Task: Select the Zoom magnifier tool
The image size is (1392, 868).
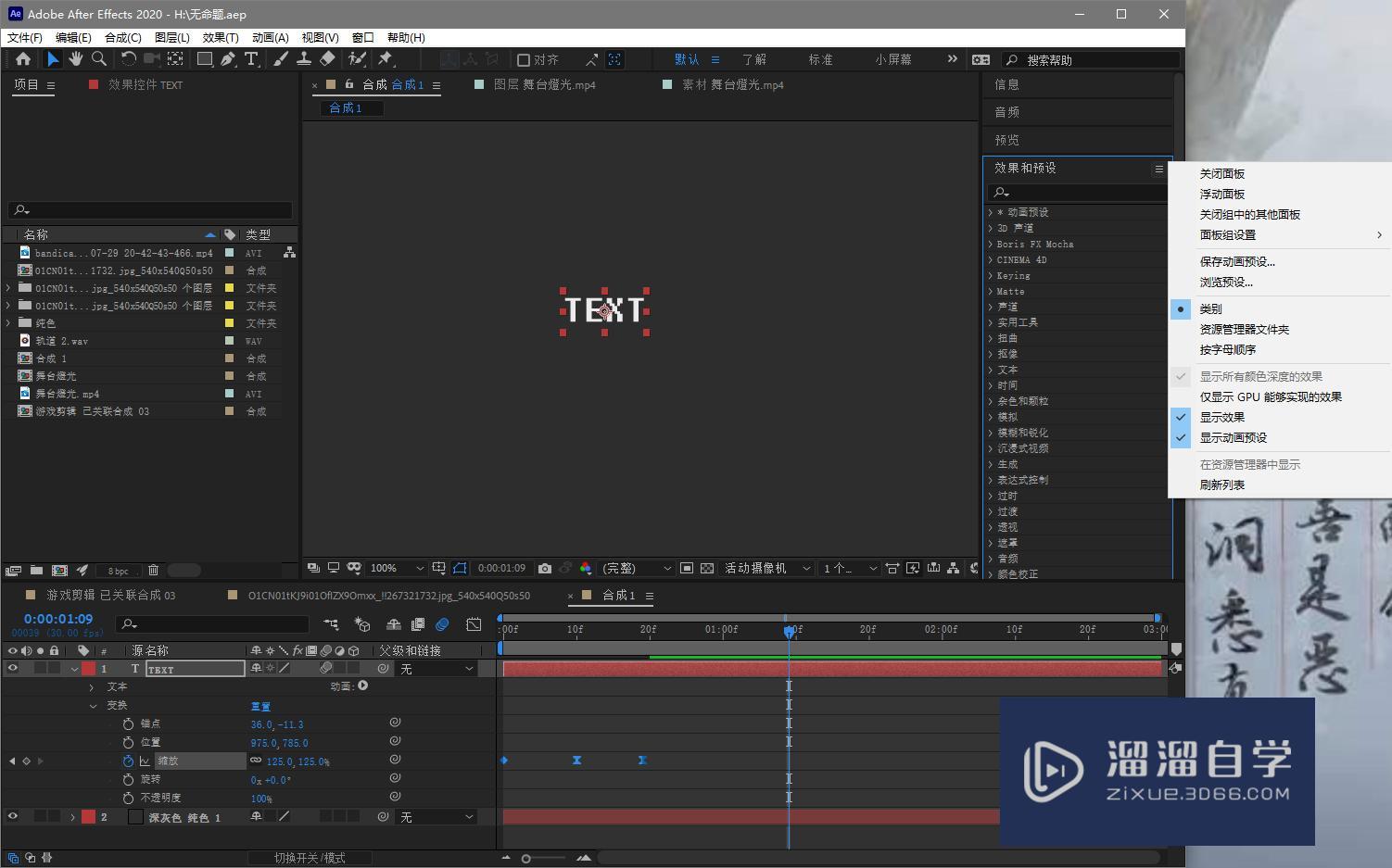Action: coord(98,59)
